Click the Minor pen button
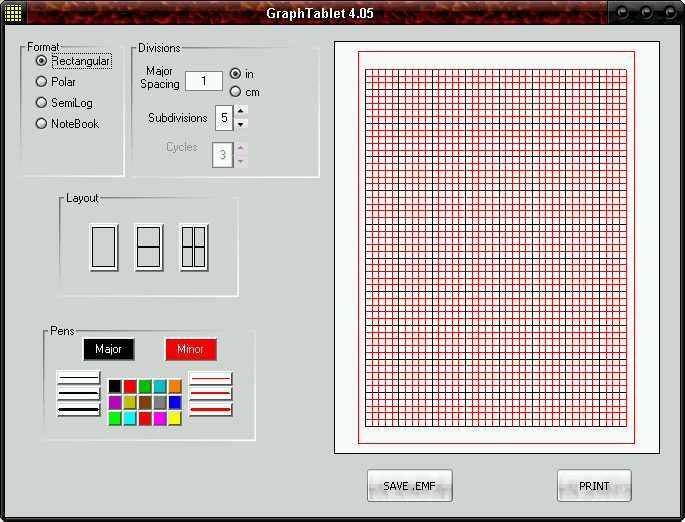685x522 pixels. [x=190, y=349]
